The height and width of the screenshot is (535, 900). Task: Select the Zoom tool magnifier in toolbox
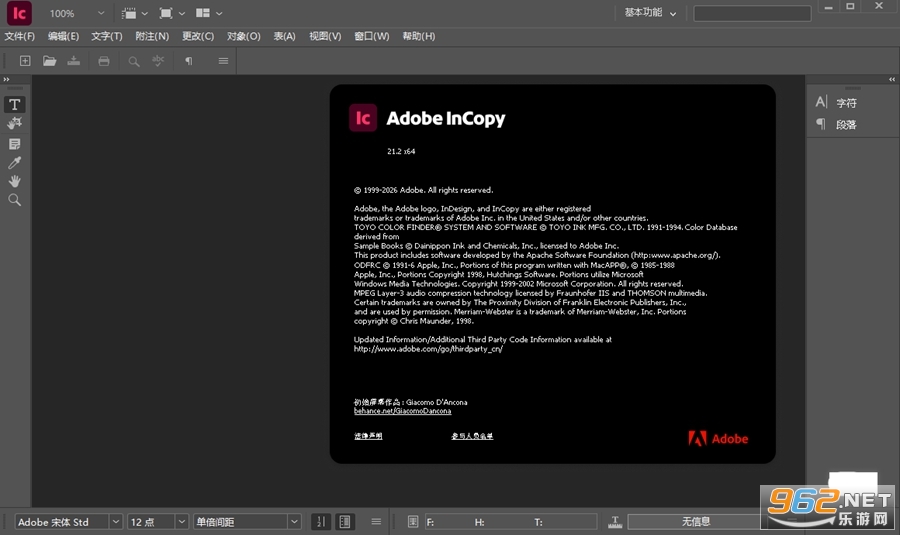click(x=15, y=200)
